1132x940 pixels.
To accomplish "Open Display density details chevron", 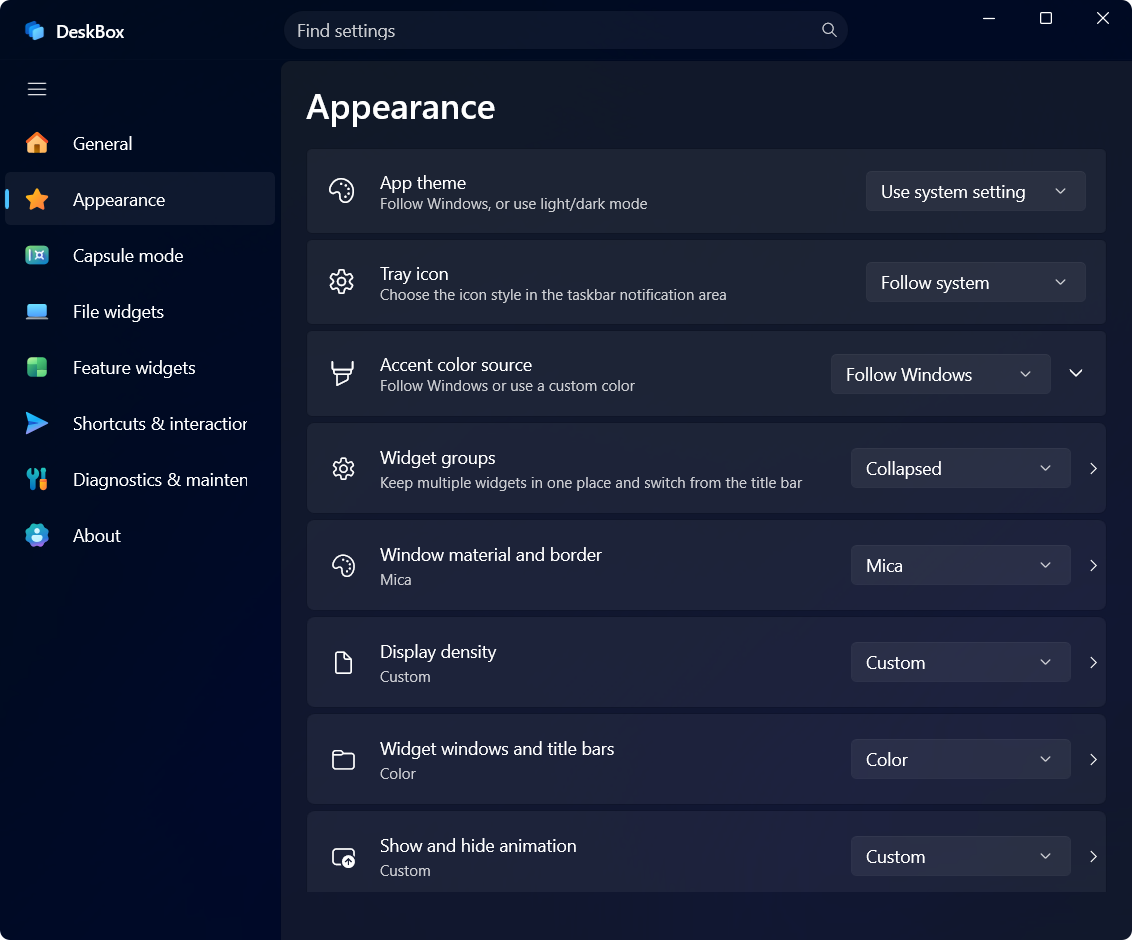I will 1093,662.
